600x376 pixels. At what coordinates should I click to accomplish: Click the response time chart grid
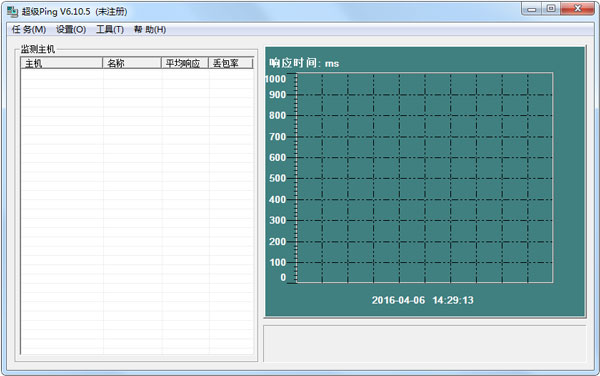pyautogui.click(x=425, y=178)
